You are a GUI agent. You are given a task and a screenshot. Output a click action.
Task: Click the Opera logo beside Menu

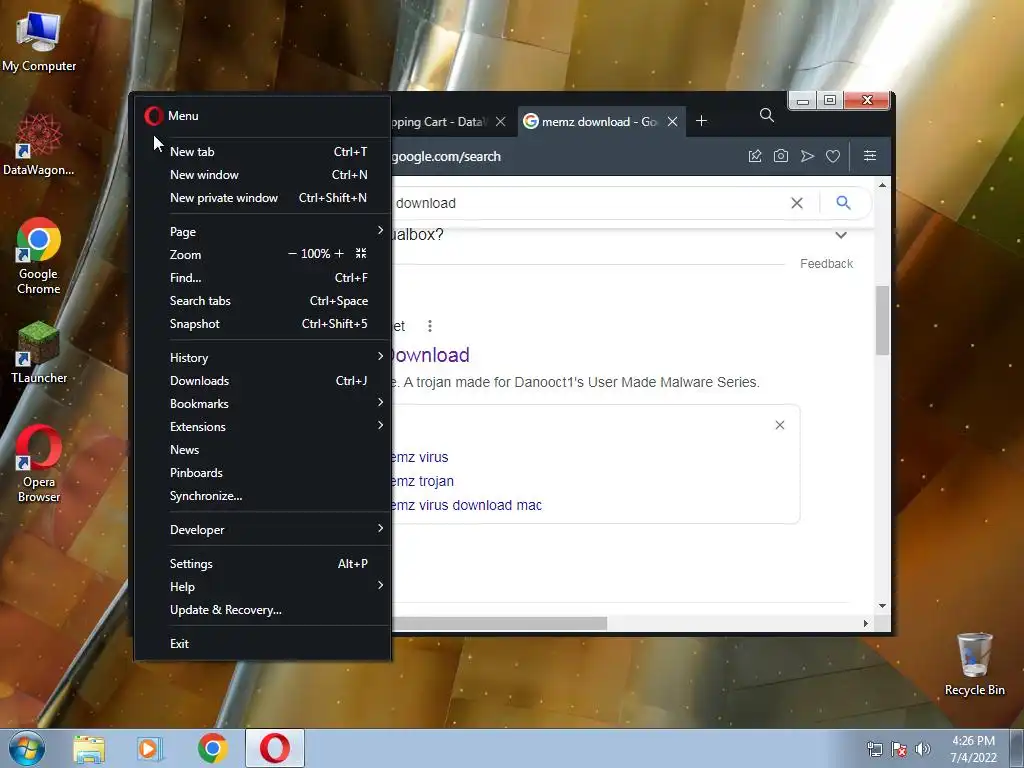click(x=153, y=116)
